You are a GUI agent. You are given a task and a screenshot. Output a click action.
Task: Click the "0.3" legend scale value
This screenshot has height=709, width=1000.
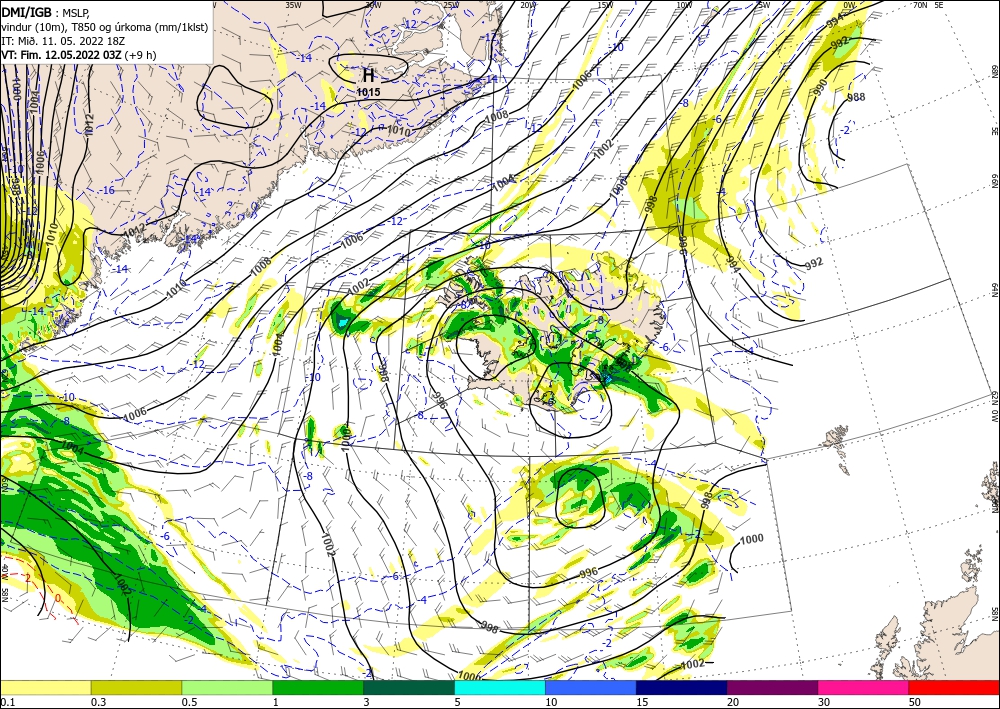pos(98,702)
